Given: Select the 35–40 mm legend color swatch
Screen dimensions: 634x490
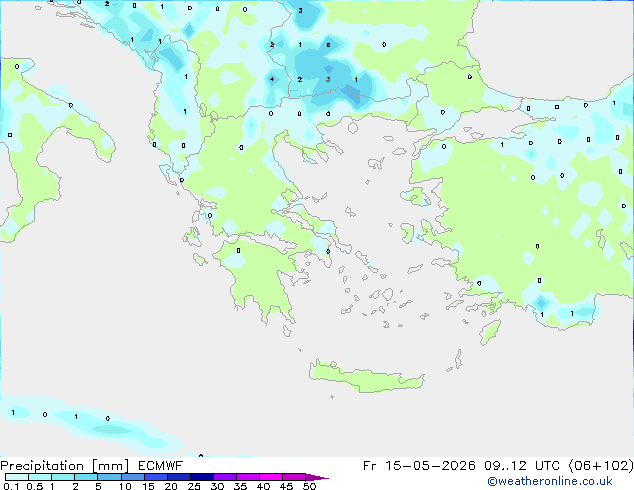Looking at the screenshot, I should point(248,477).
